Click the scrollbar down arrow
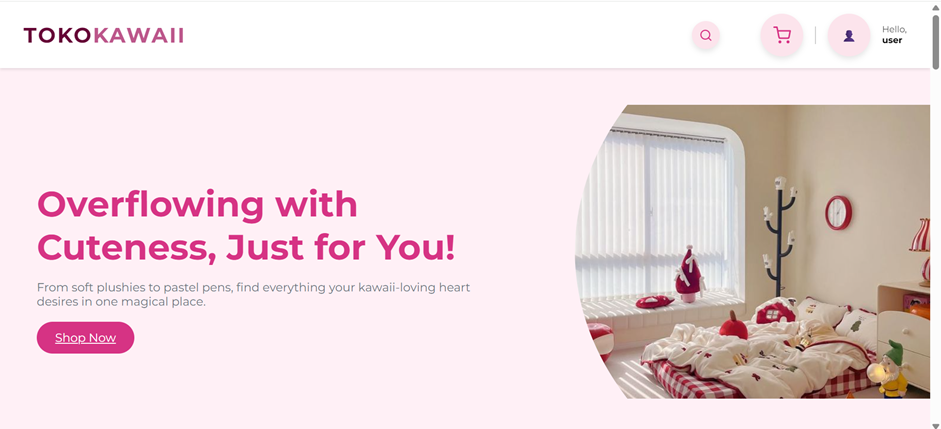Viewport: 941px width, 429px height. (936, 425)
